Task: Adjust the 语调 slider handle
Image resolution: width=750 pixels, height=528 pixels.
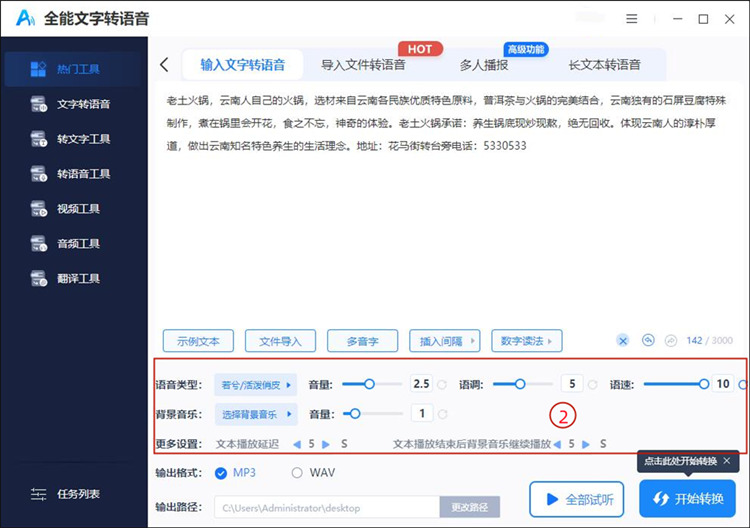Action: click(x=520, y=384)
